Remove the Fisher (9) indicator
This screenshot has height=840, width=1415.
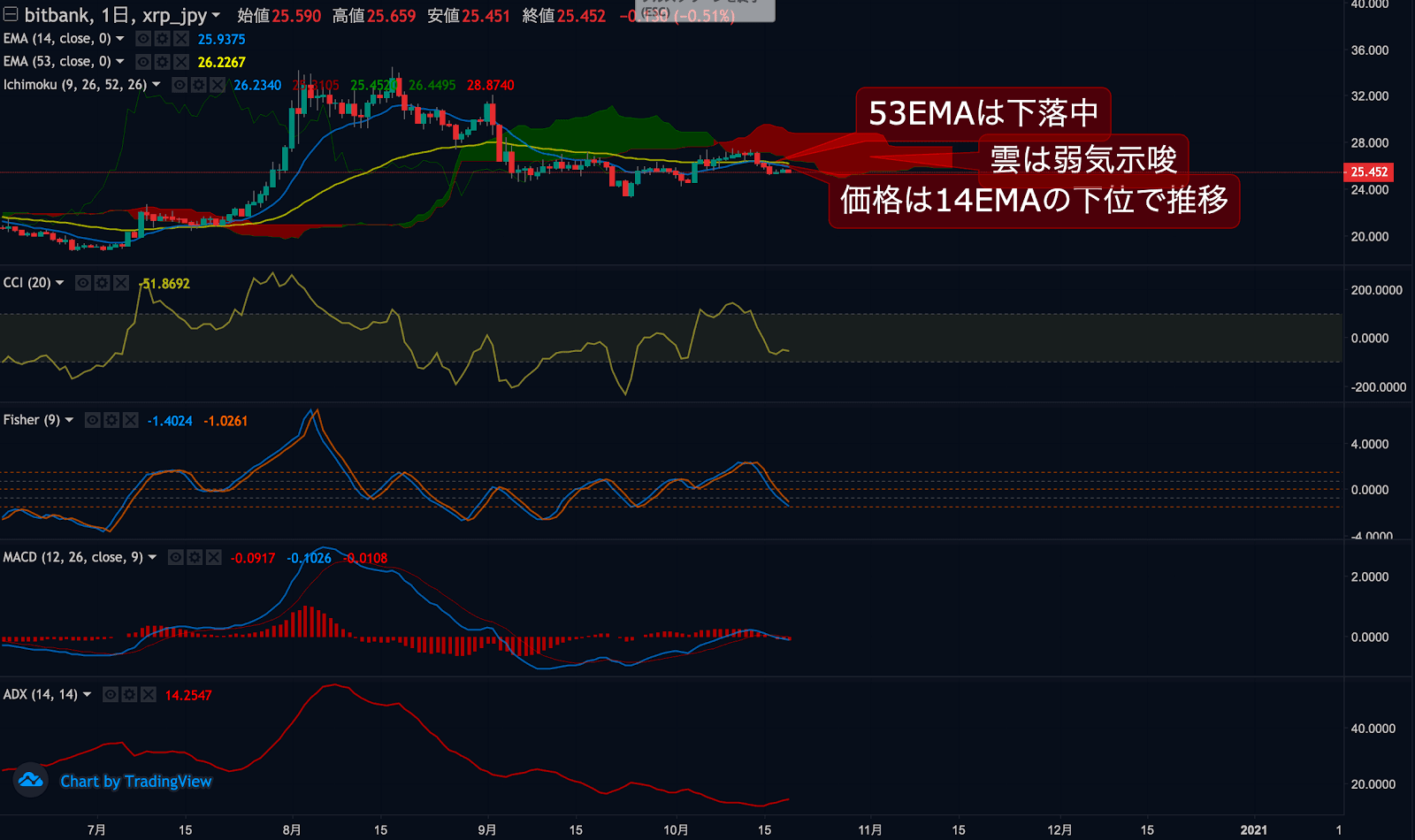(131, 420)
